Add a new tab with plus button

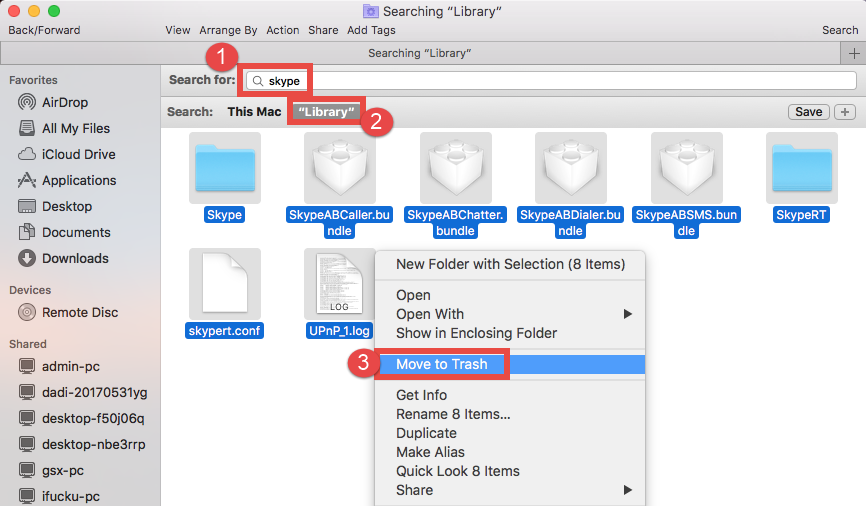point(853,54)
